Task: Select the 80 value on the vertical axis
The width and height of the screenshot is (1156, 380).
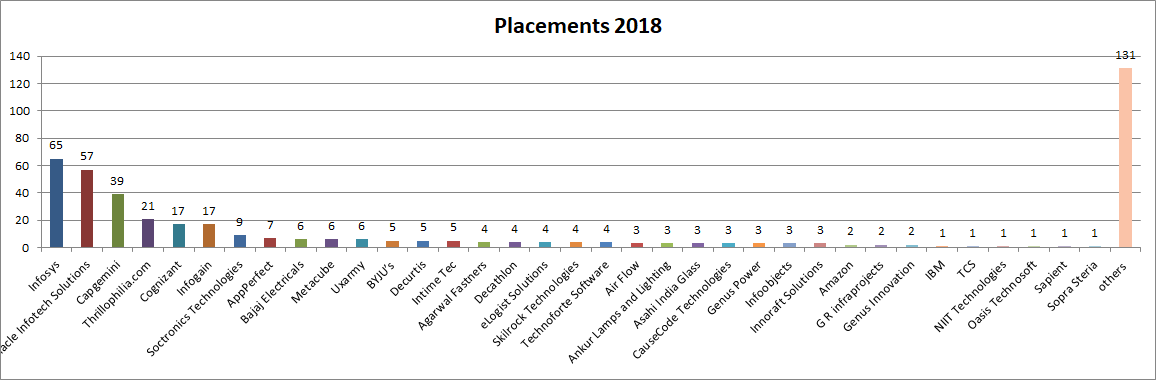Action: point(24,138)
